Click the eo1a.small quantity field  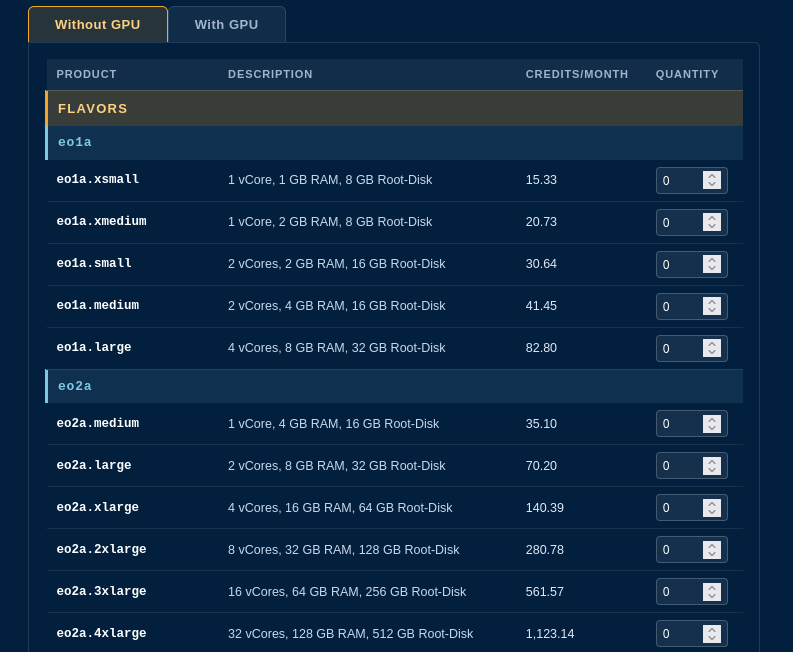(691, 265)
